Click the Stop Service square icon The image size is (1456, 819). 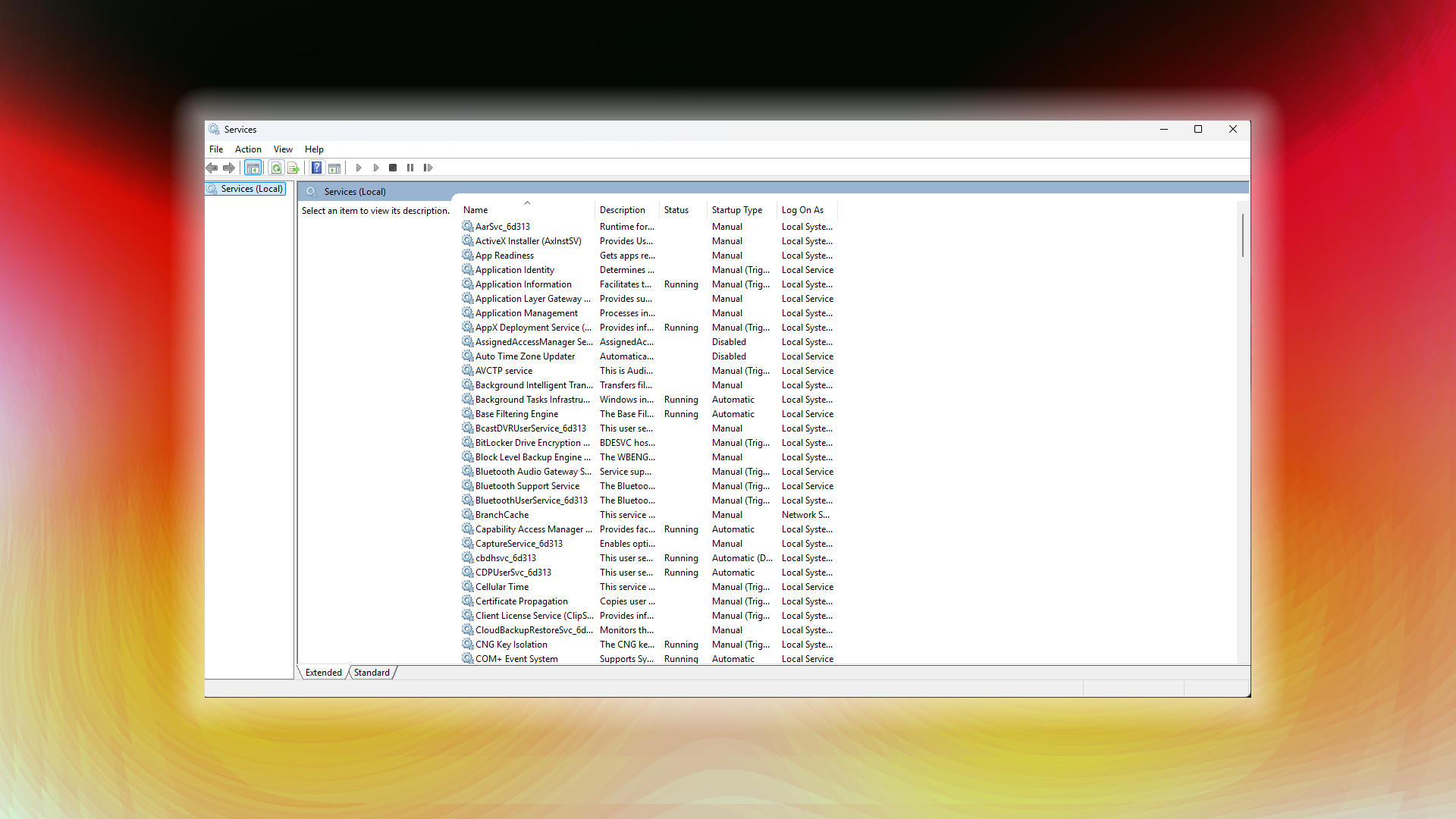point(393,168)
